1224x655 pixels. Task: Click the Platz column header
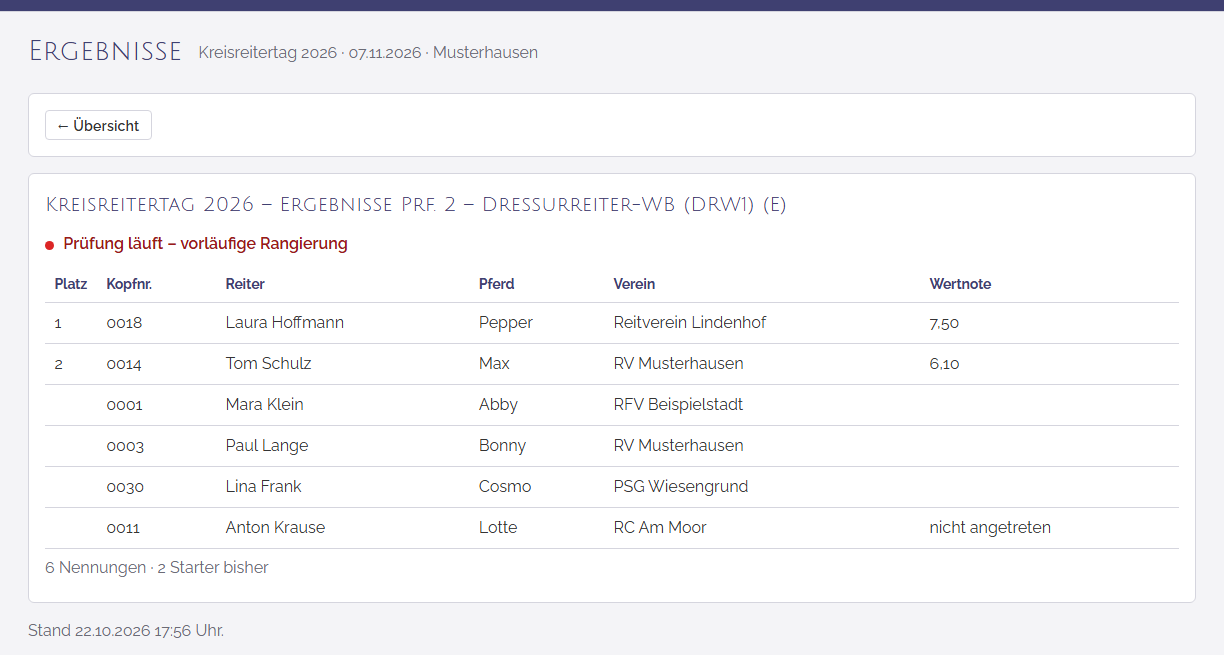coord(71,284)
